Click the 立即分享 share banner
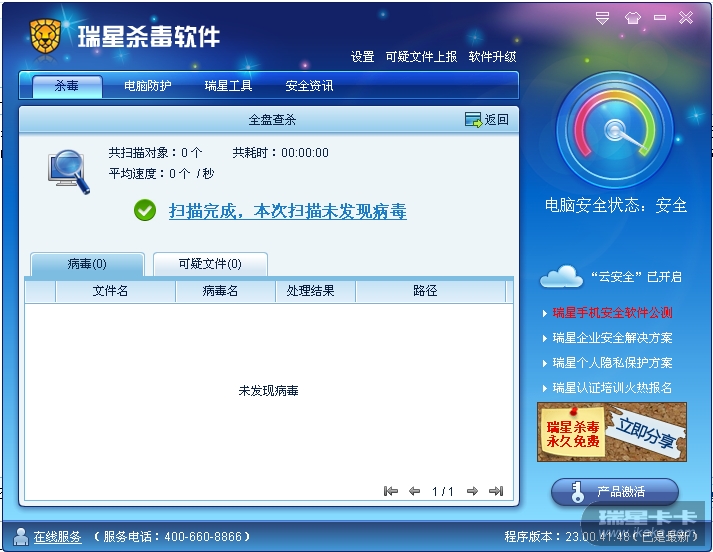This screenshot has width=713, height=552. (x=646, y=432)
